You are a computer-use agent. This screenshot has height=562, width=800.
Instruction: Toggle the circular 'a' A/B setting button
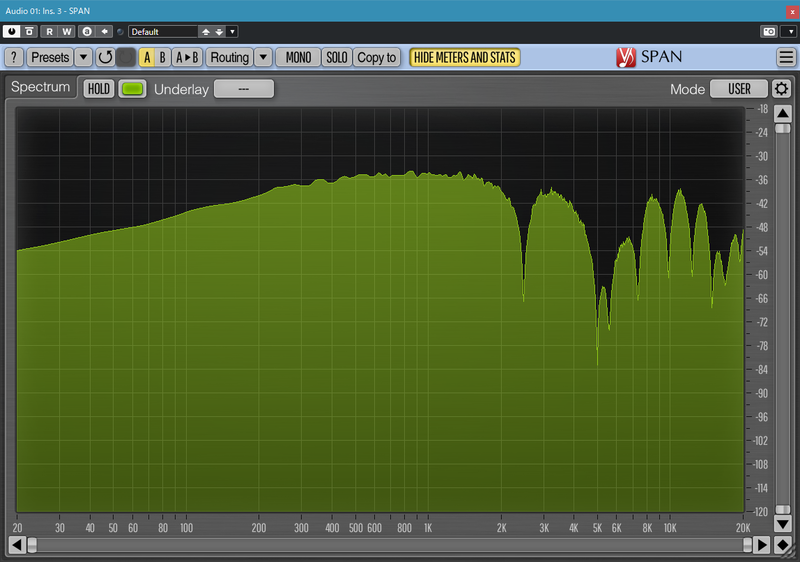point(87,32)
